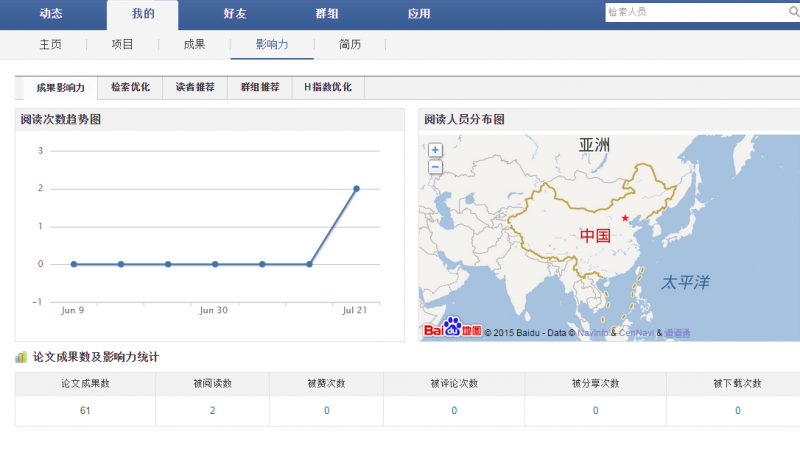800x464 pixels.
Task: Click the 阅读人员分布图 panel title
Action: (x=464, y=119)
